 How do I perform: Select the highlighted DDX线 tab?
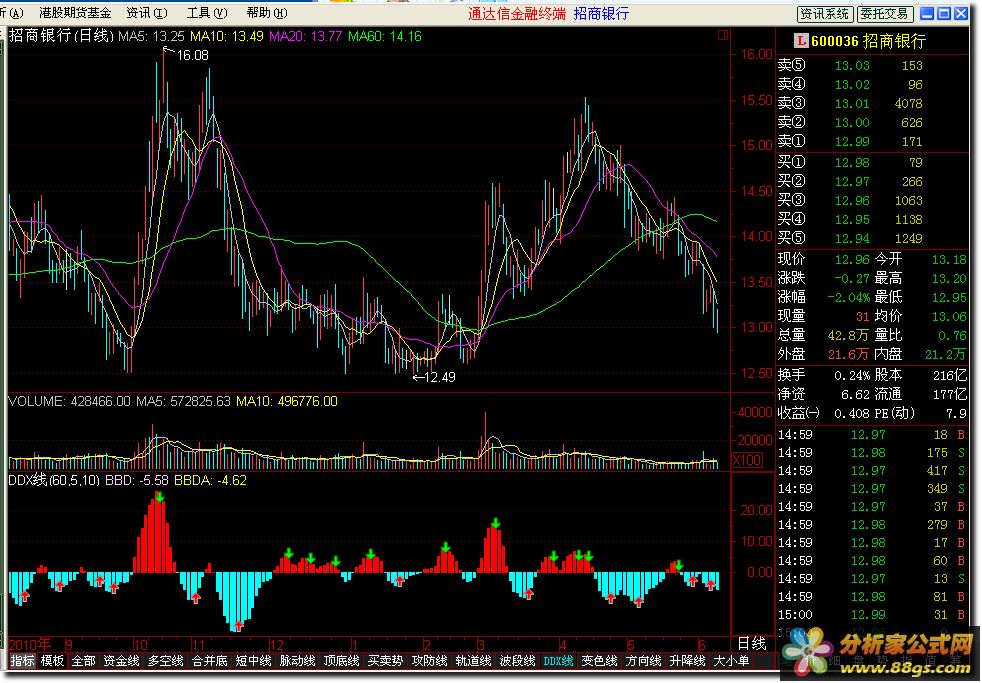click(559, 660)
